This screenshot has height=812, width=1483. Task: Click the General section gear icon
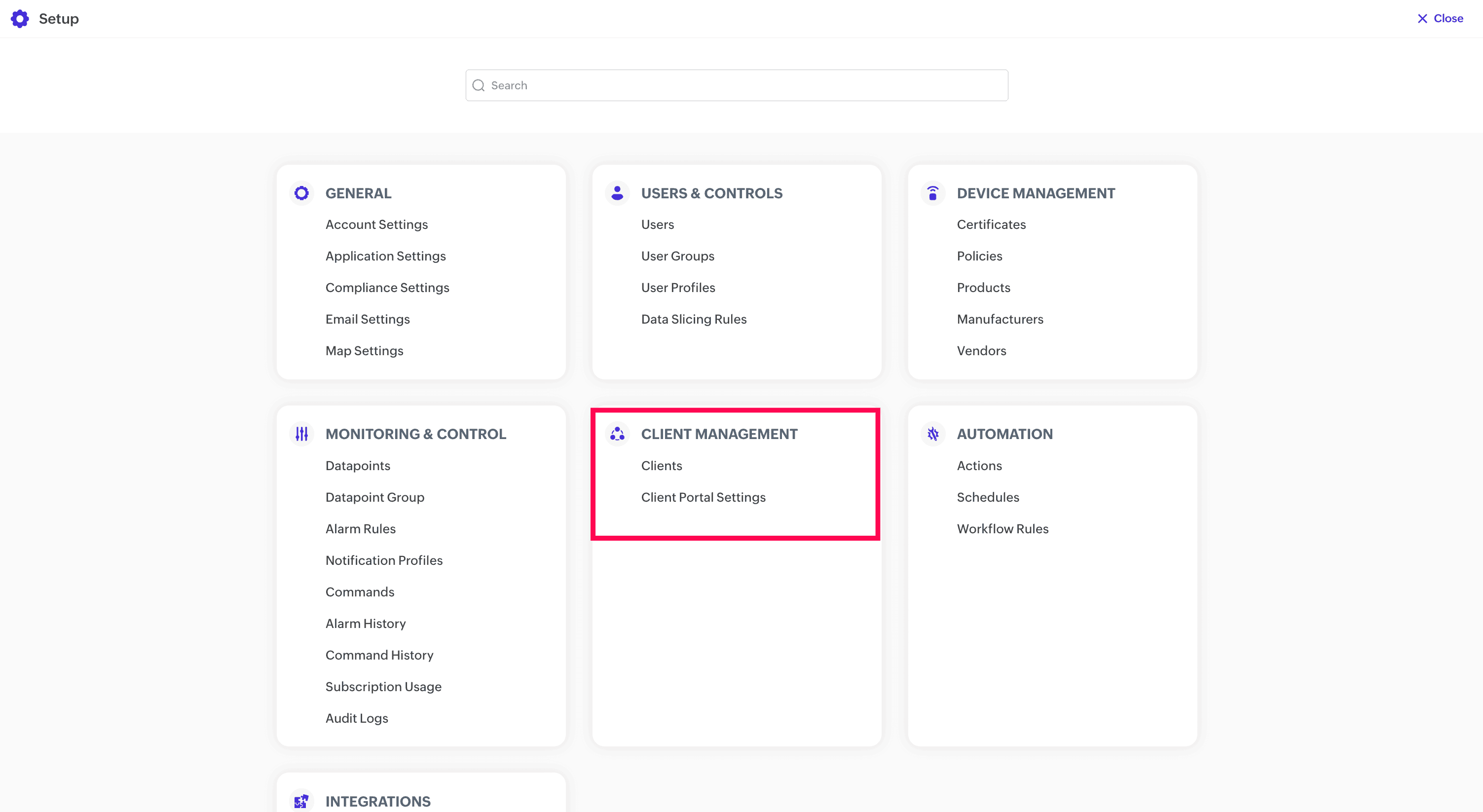click(301, 193)
